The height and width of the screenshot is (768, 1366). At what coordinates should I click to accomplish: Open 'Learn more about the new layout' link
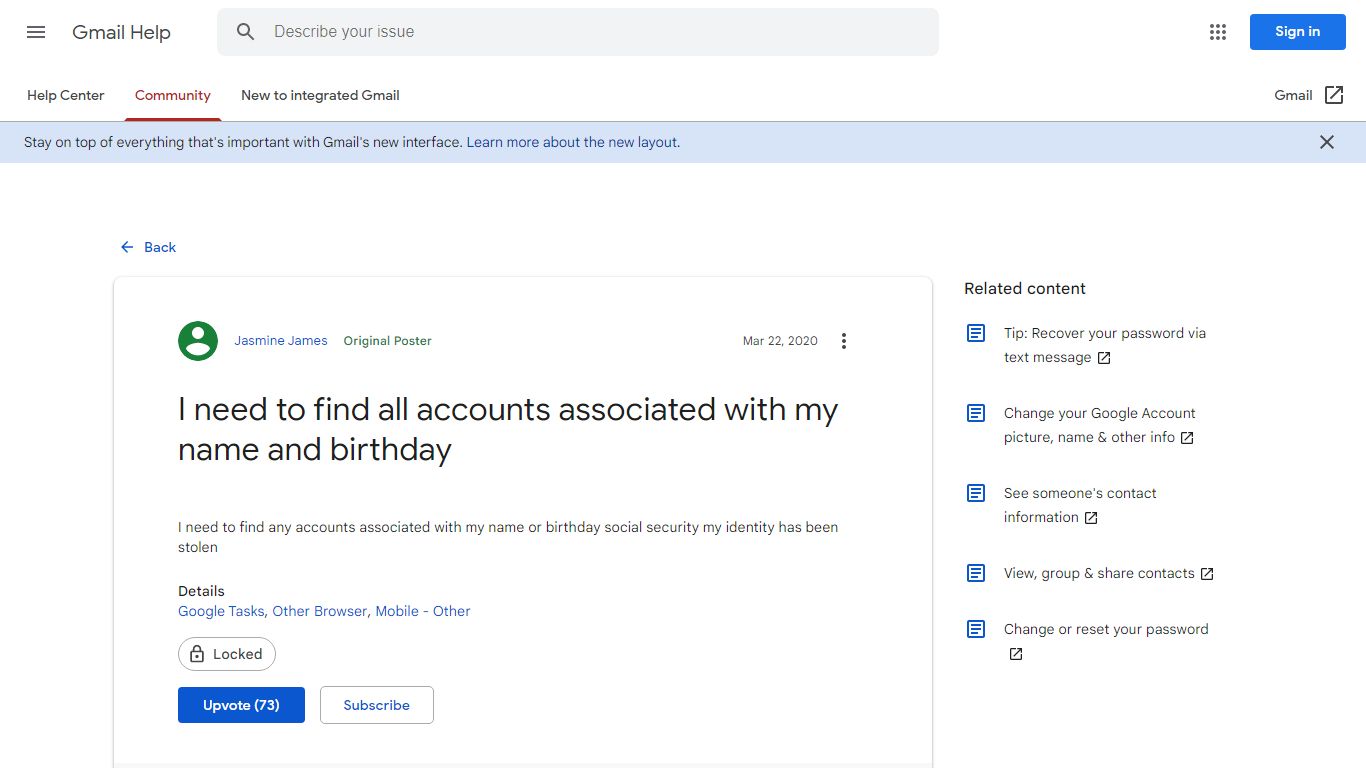click(573, 142)
